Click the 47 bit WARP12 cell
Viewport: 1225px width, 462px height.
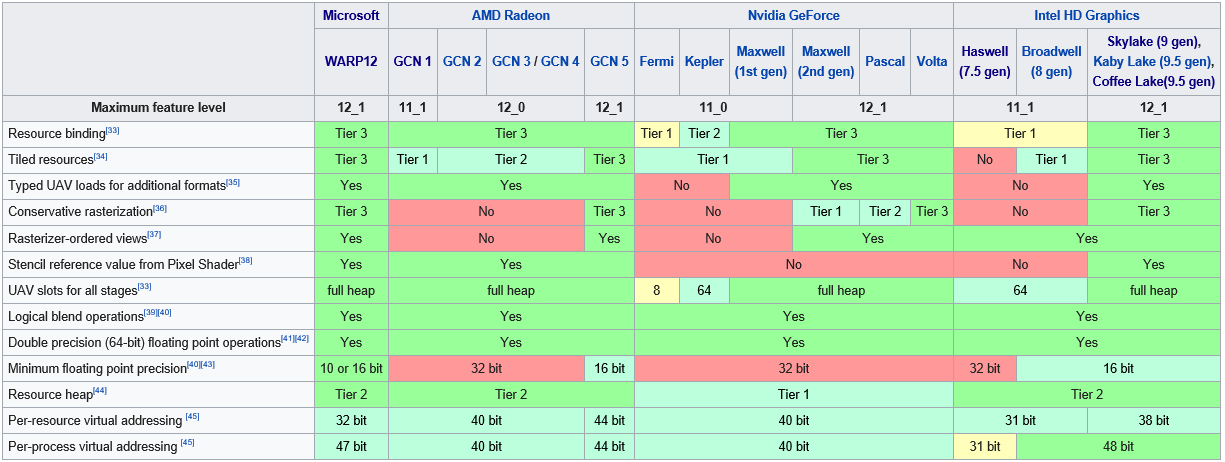pos(351,447)
